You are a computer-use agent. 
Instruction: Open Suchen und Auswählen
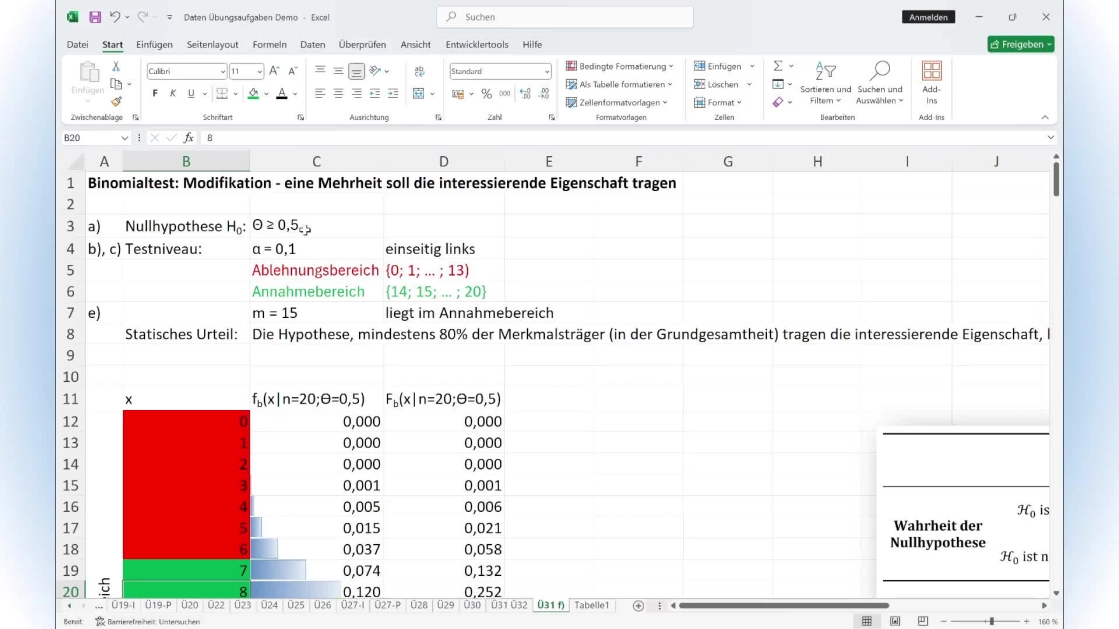(880, 83)
